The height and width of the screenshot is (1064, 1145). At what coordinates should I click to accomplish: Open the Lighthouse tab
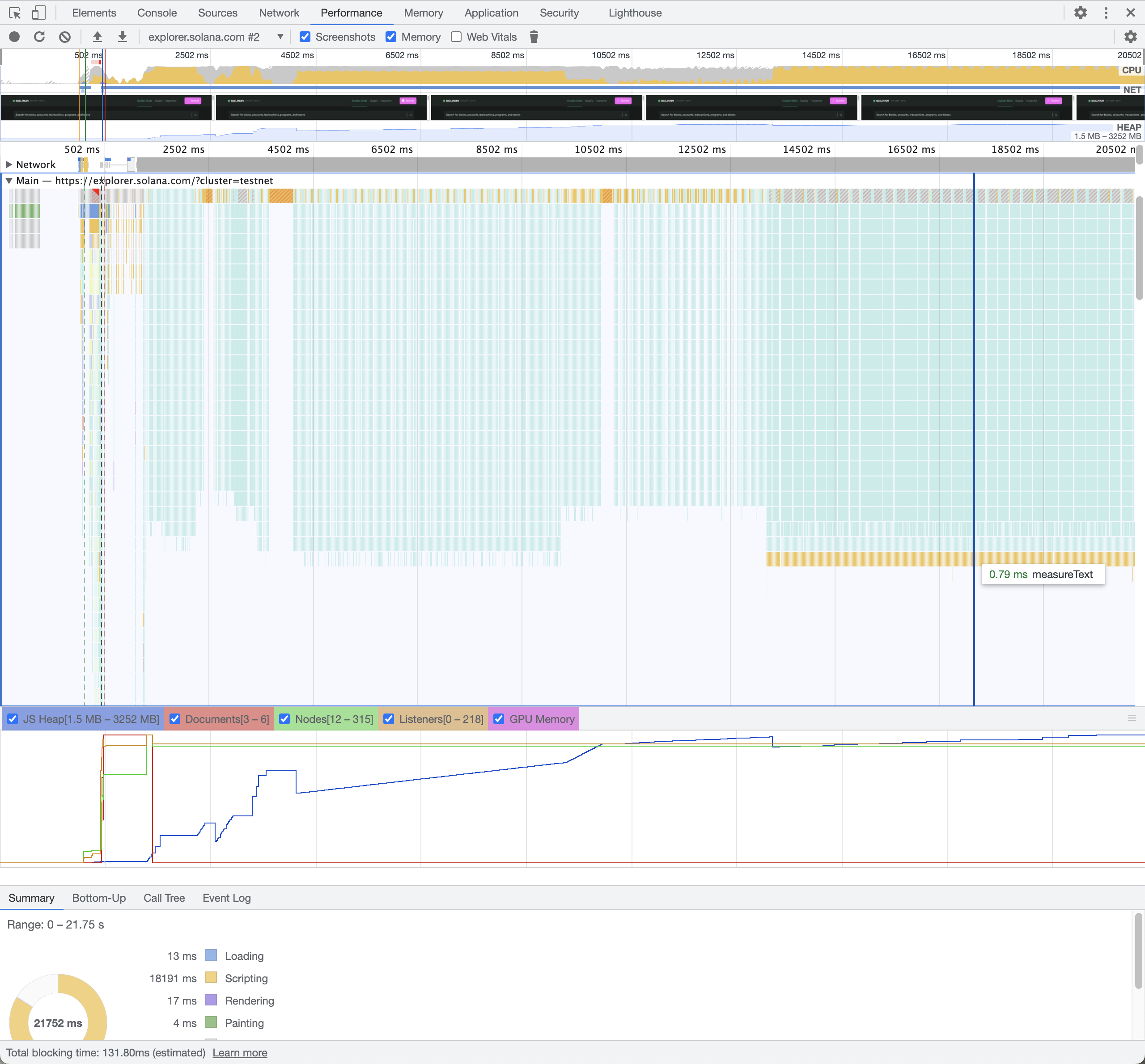(x=635, y=13)
